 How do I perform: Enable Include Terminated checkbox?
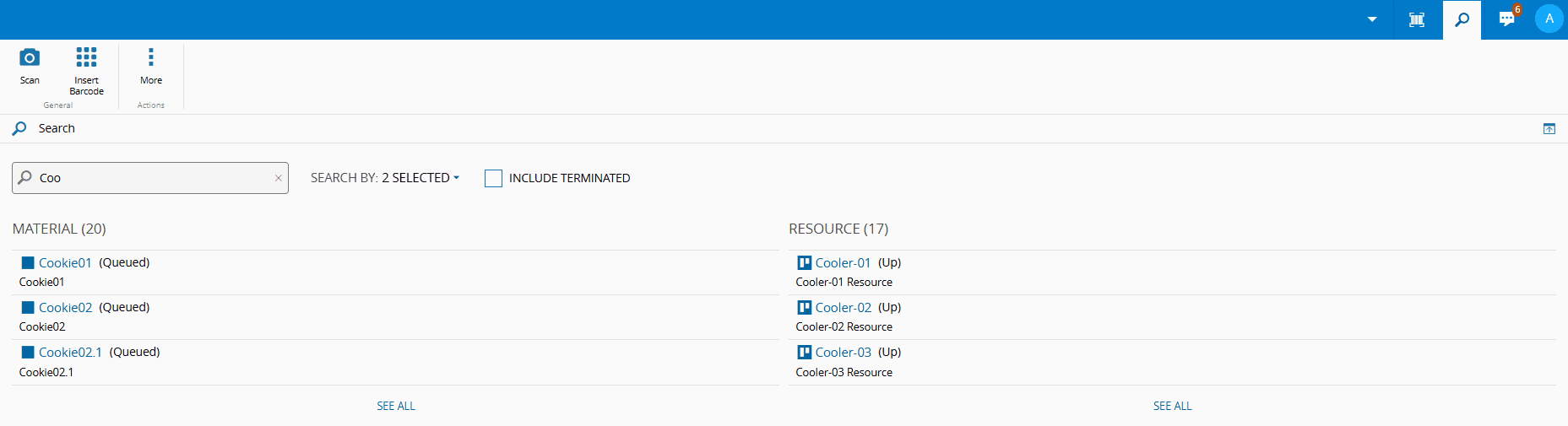tap(494, 178)
